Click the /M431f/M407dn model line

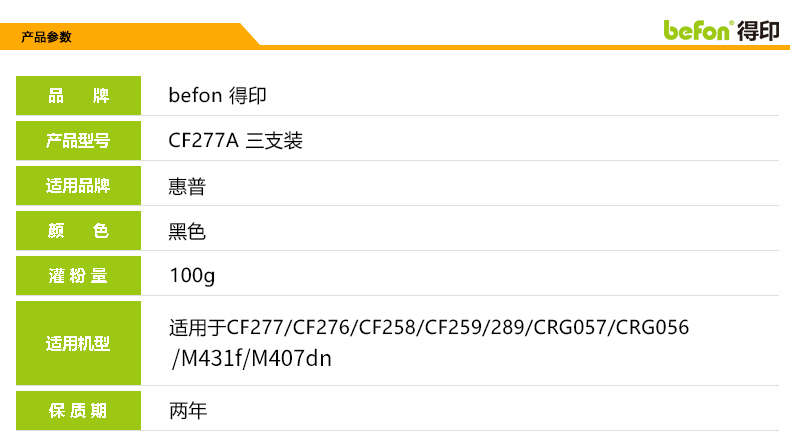[251, 358]
